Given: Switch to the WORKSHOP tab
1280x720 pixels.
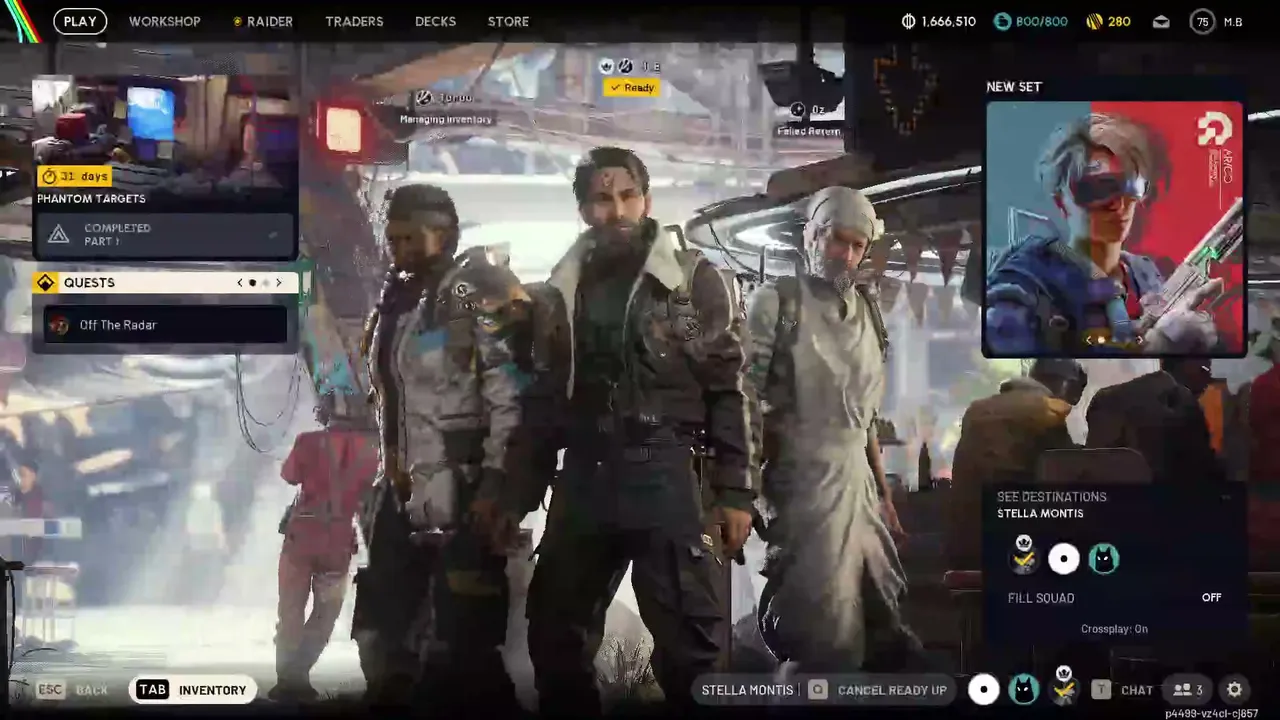Looking at the screenshot, I should point(164,21).
